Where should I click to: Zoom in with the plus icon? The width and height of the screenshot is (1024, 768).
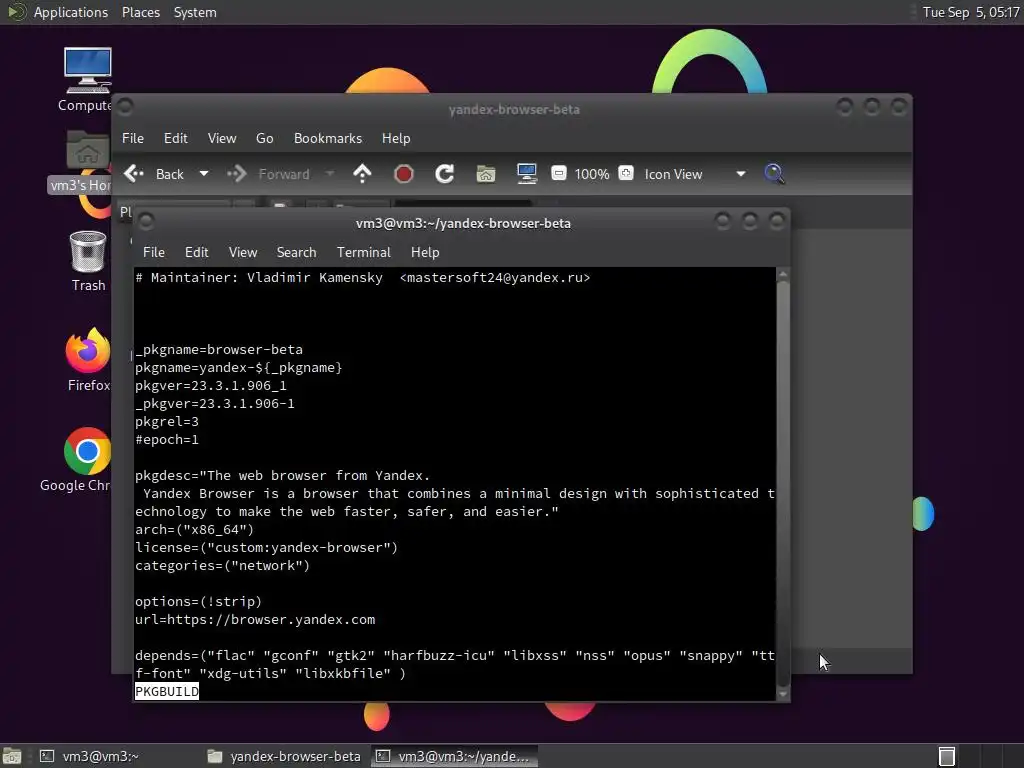pos(626,173)
